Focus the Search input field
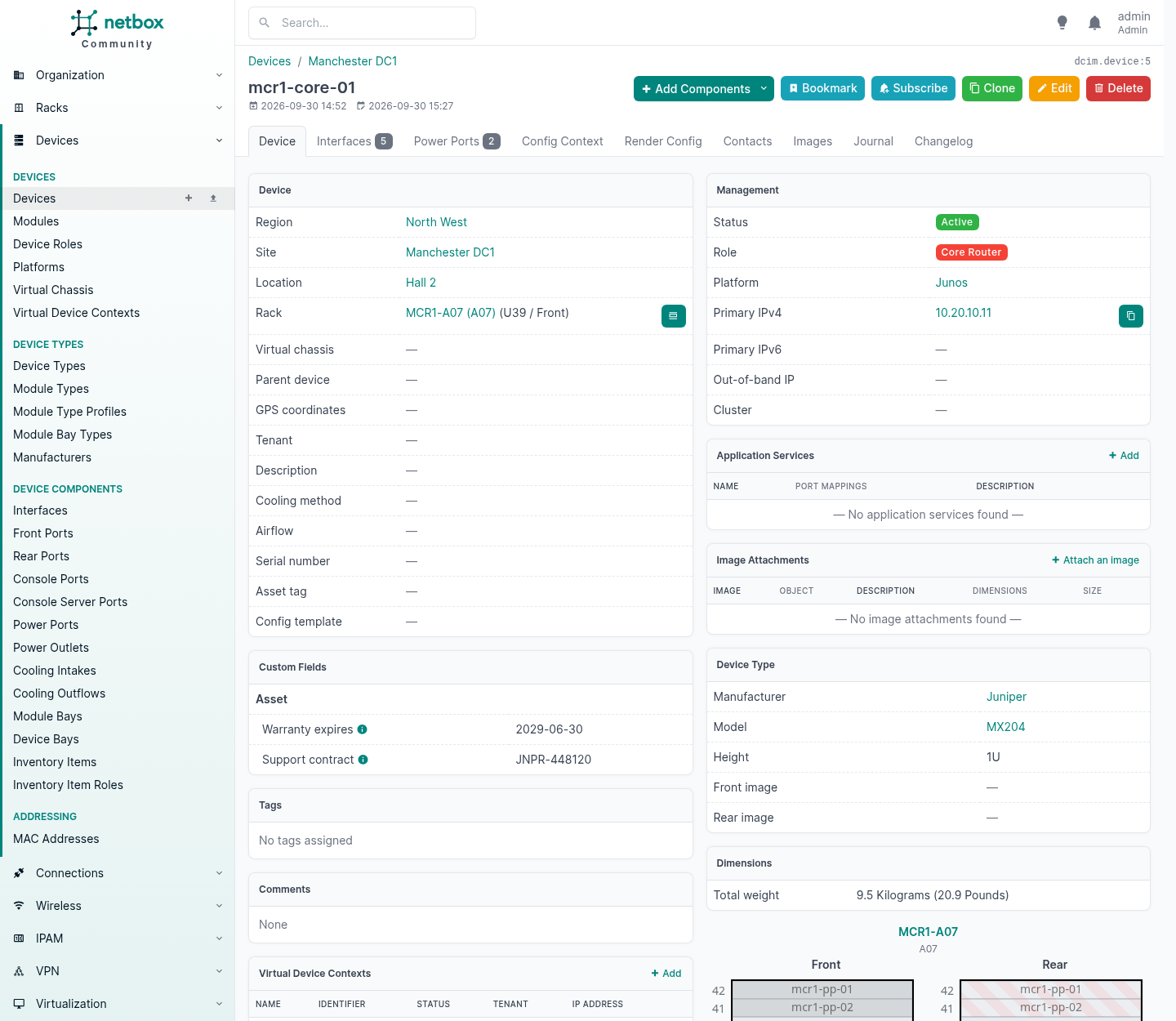Screen dimensions: 1176x1021 (362, 23)
